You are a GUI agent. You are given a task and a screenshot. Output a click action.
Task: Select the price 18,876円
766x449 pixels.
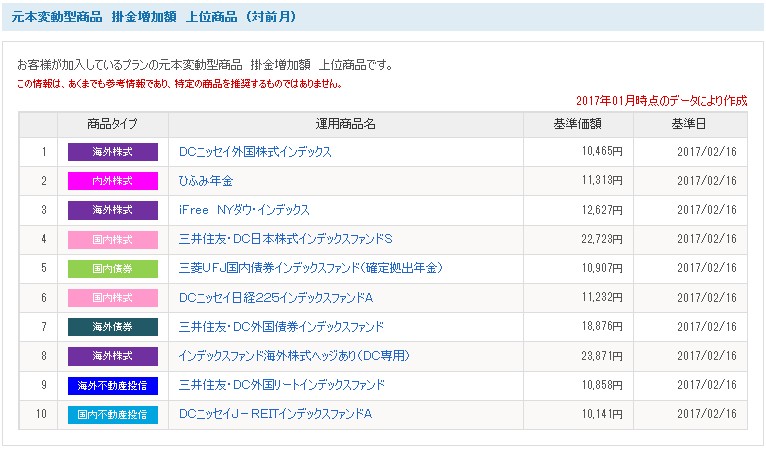pos(602,326)
